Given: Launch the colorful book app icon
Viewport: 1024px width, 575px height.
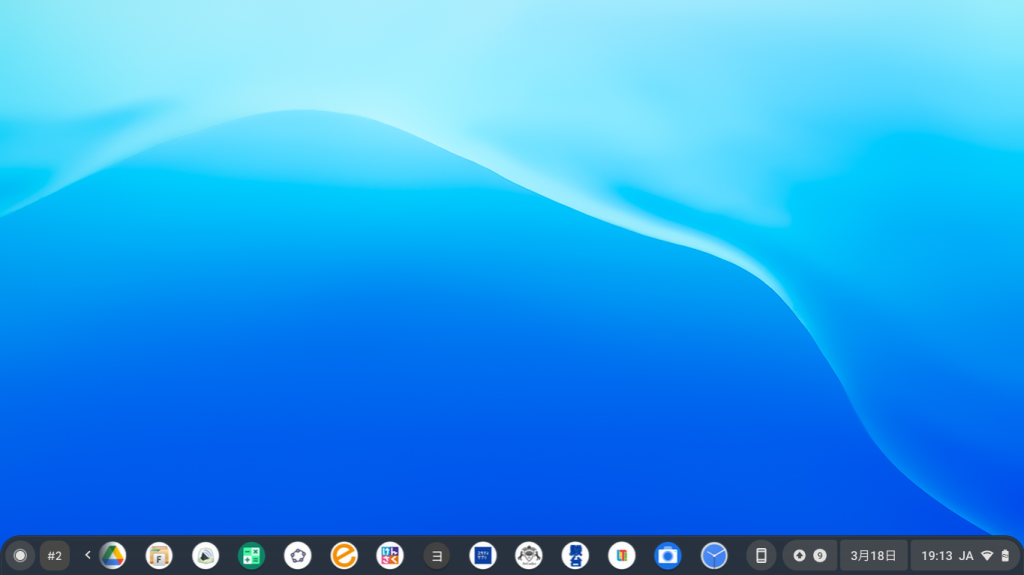Looking at the screenshot, I should [622, 556].
